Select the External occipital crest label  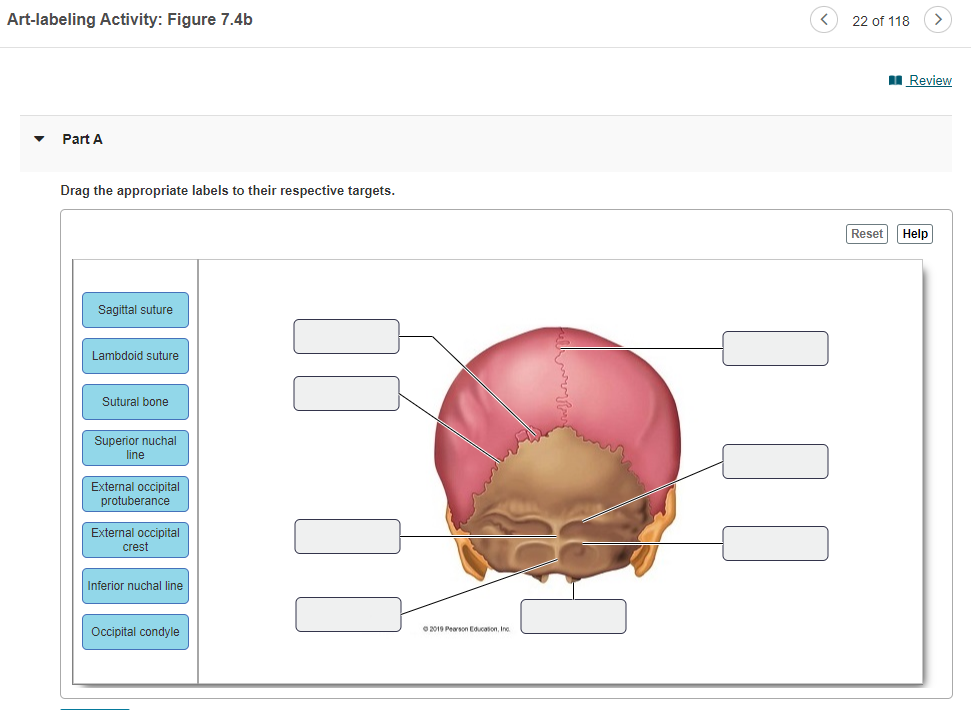(135, 540)
